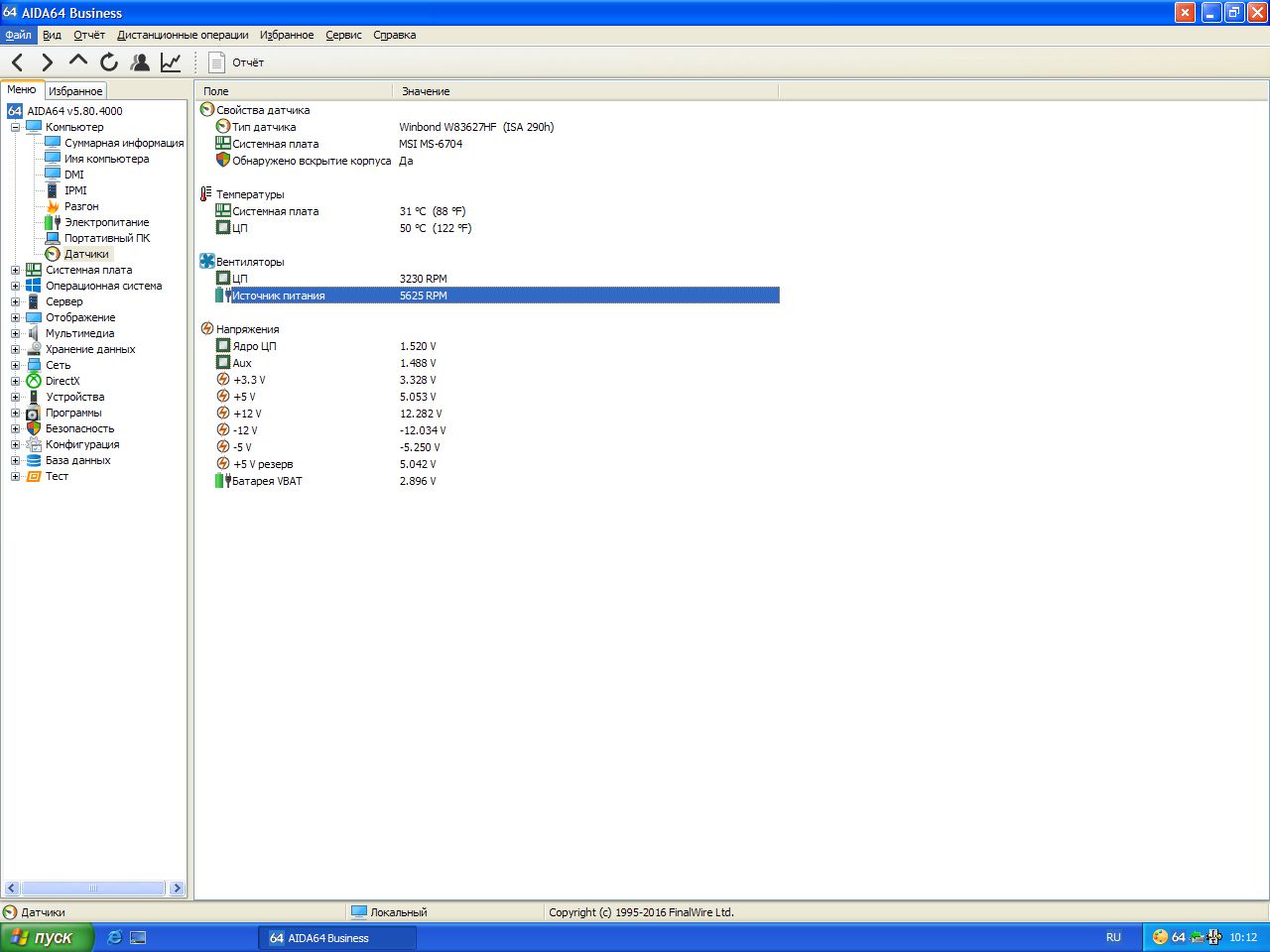This screenshot has height=952, width=1270.
Task: Expand the Отображение tree node
Action: pos(15,317)
